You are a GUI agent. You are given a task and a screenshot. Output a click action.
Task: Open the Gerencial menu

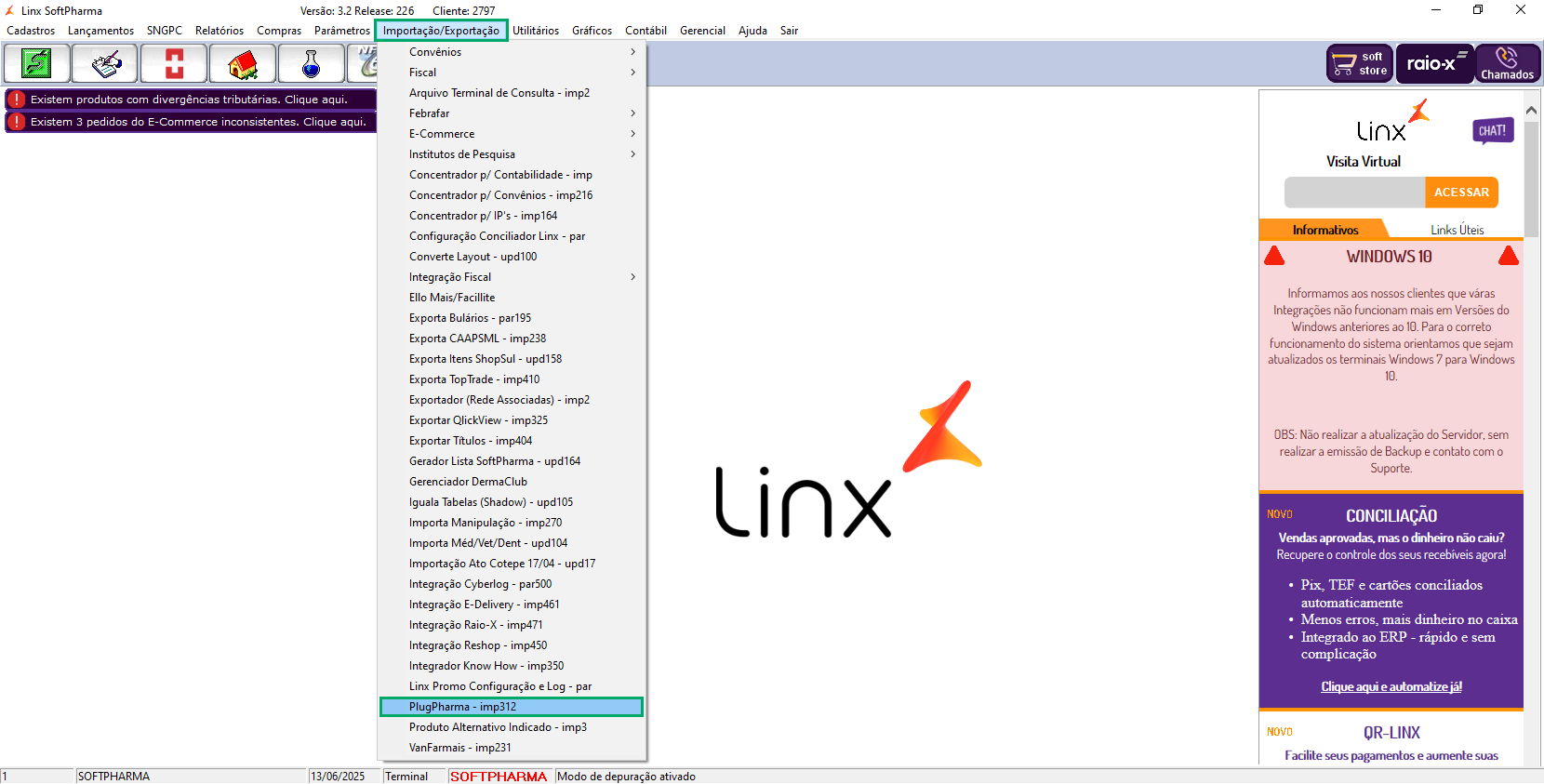[702, 31]
